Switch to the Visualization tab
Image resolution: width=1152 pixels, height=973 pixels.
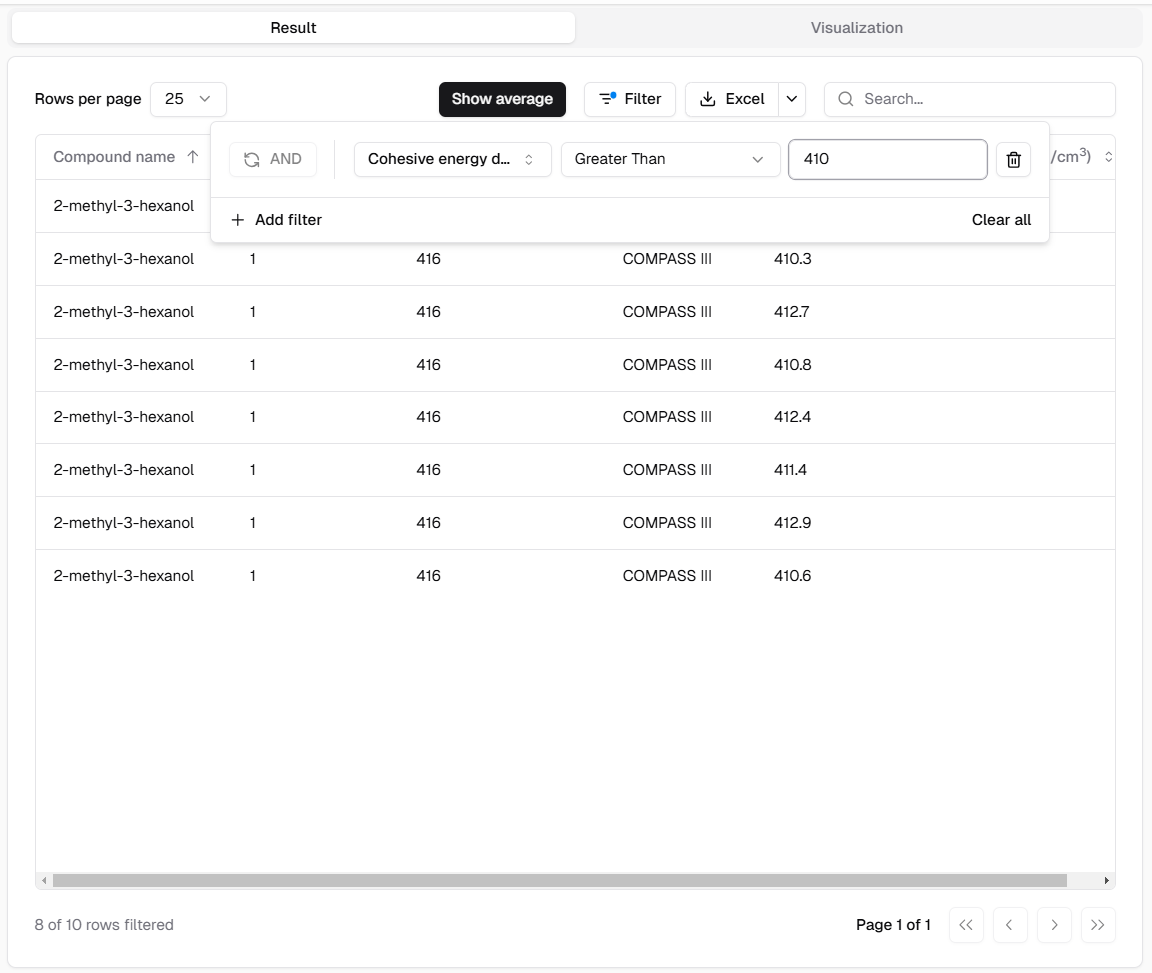click(x=856, y=28)
